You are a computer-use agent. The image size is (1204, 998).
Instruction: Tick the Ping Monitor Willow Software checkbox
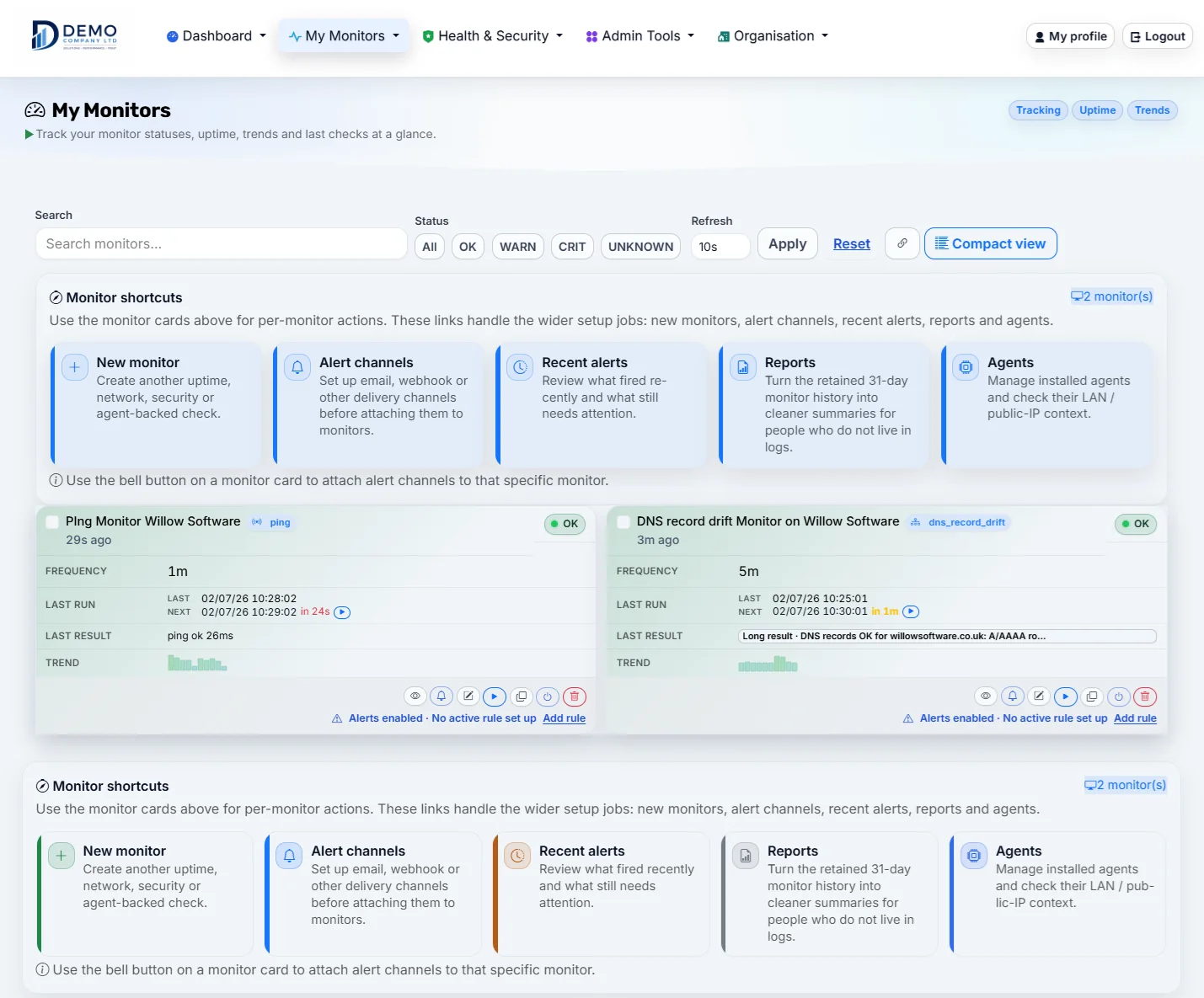[52, 522]
